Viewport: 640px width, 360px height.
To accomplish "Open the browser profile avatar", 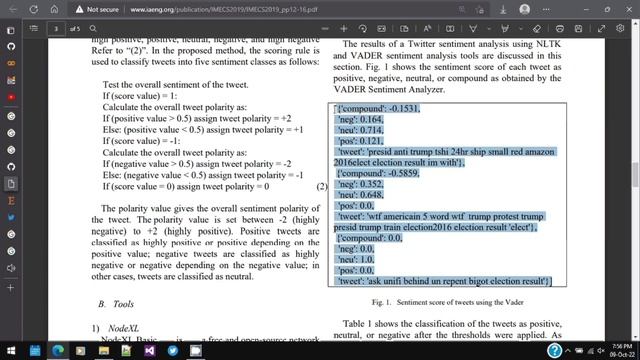I will click(x=525, y=9).
